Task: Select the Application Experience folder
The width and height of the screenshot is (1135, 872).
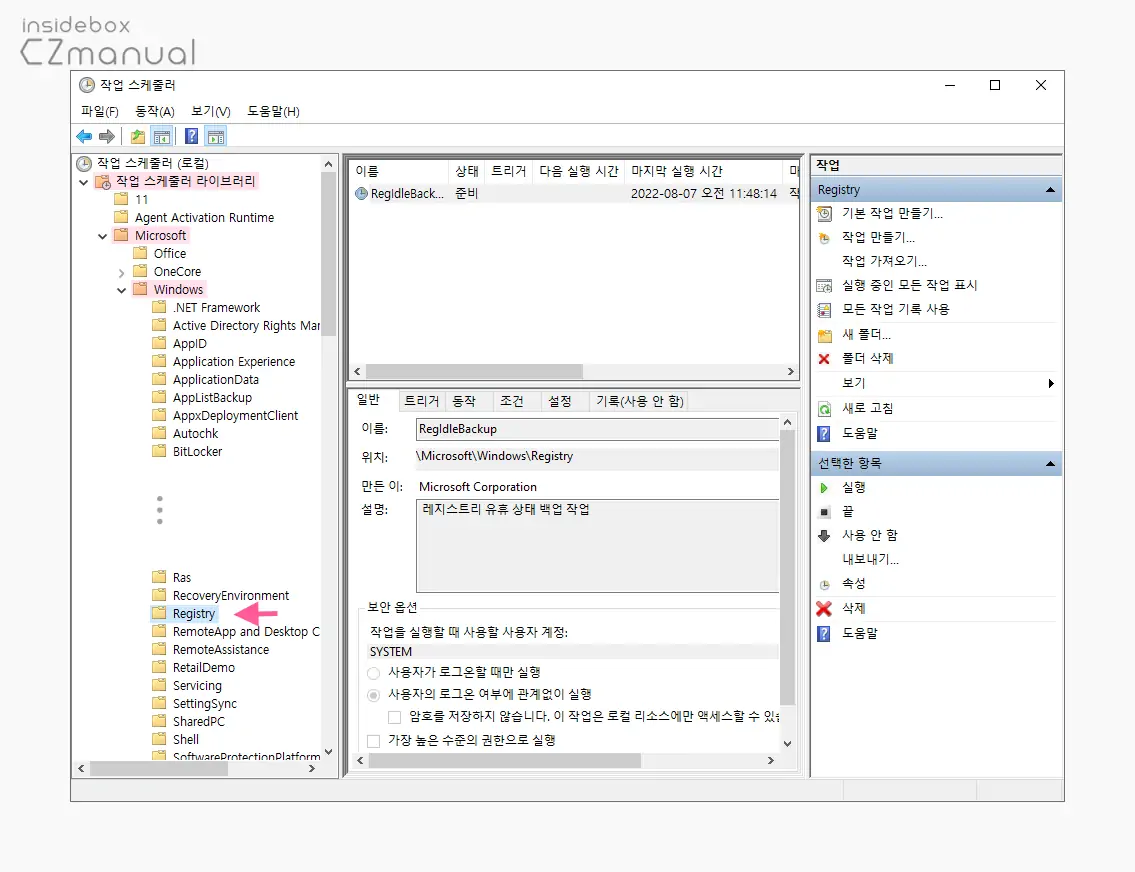Action: click(234, 361)
